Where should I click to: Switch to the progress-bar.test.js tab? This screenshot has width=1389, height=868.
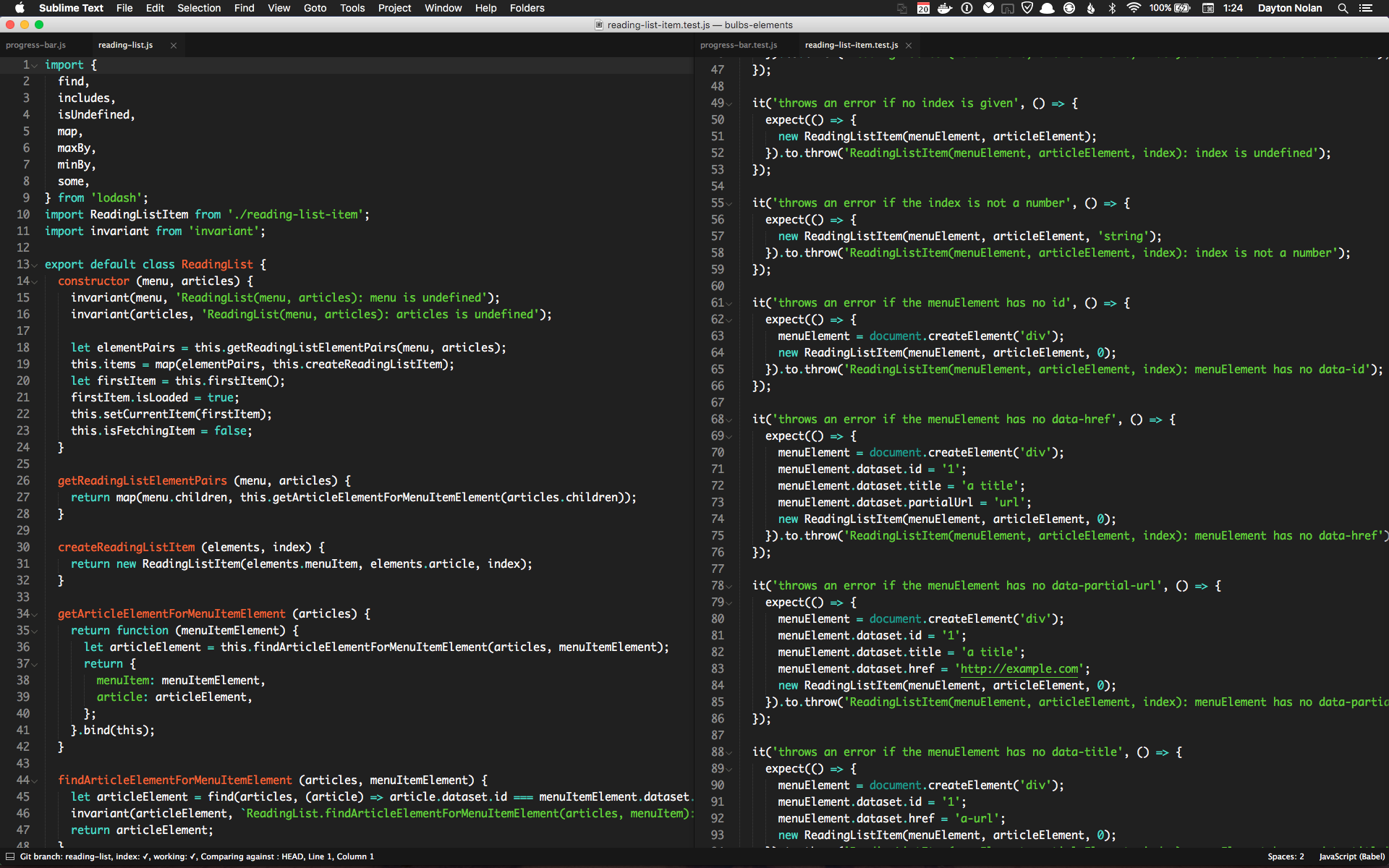click(738, 45)
